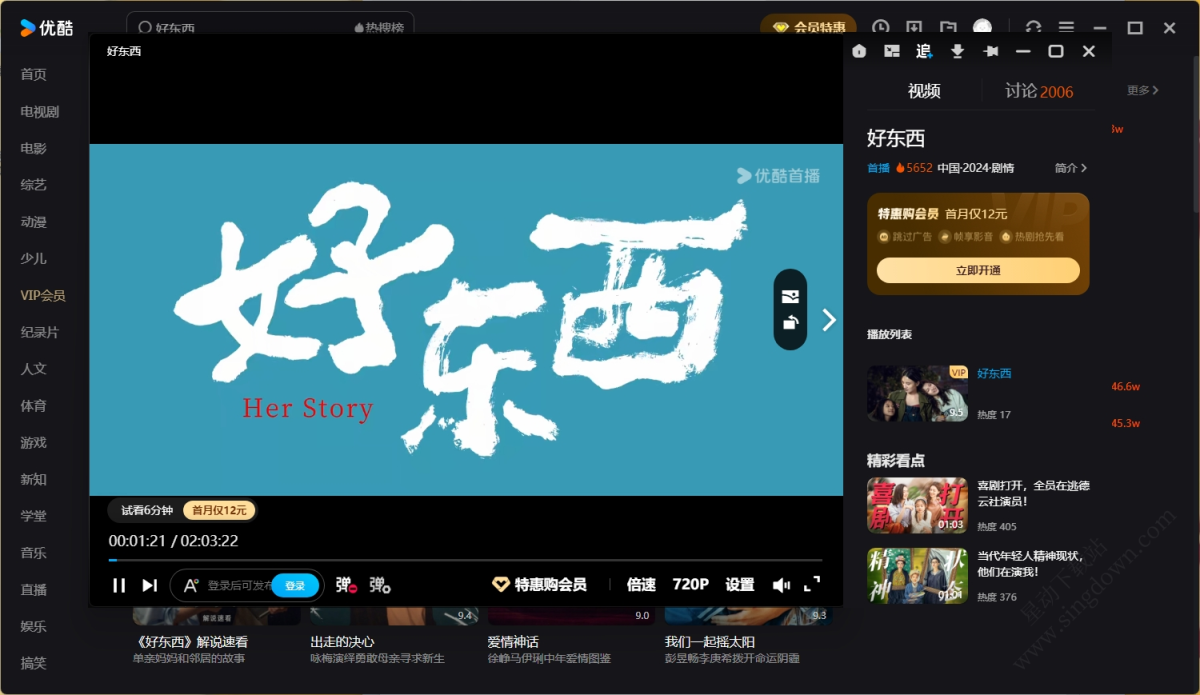Click the refresh icon in top bar

click(x=1034, y=28)
